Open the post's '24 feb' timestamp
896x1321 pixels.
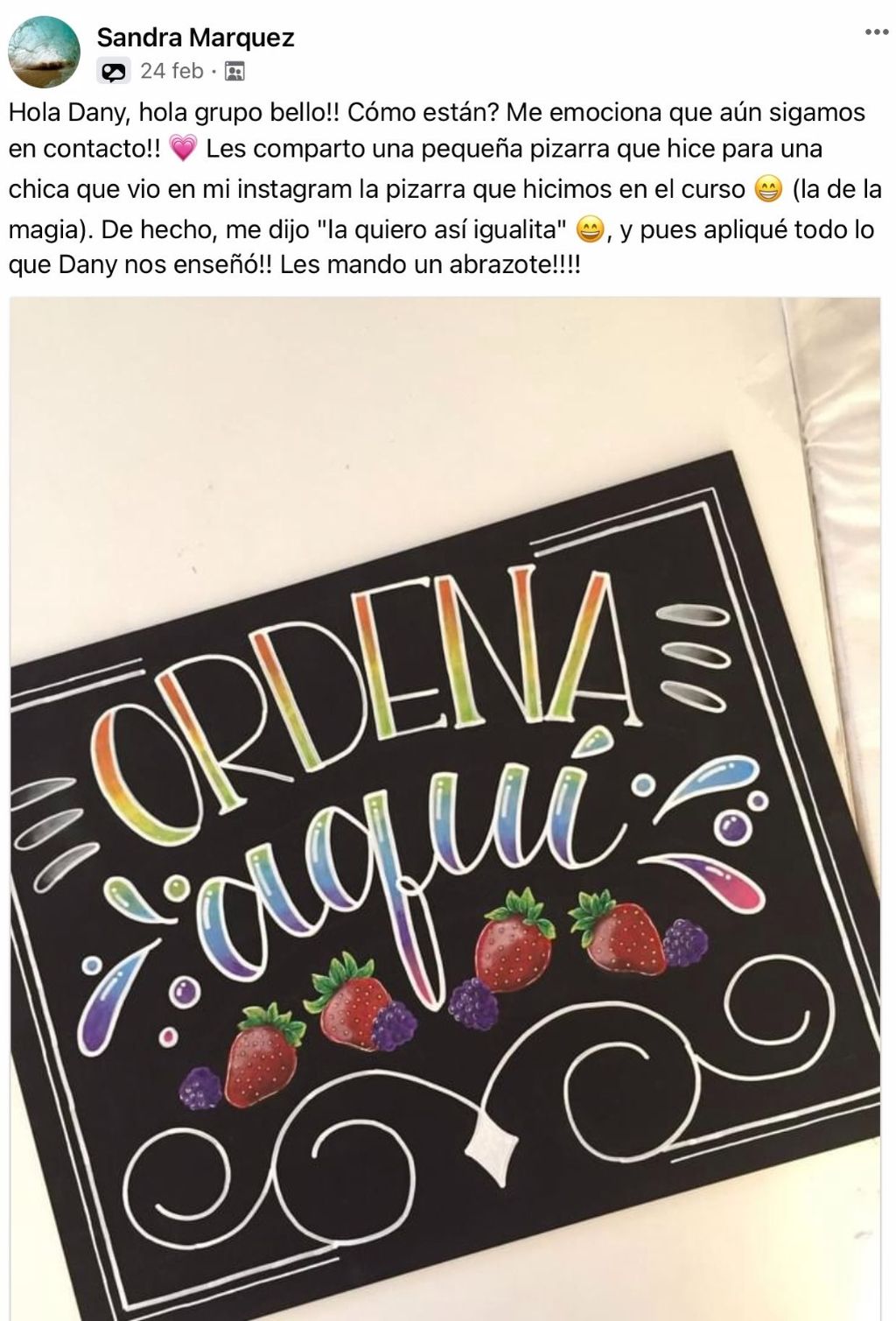(x=171, y=71)
